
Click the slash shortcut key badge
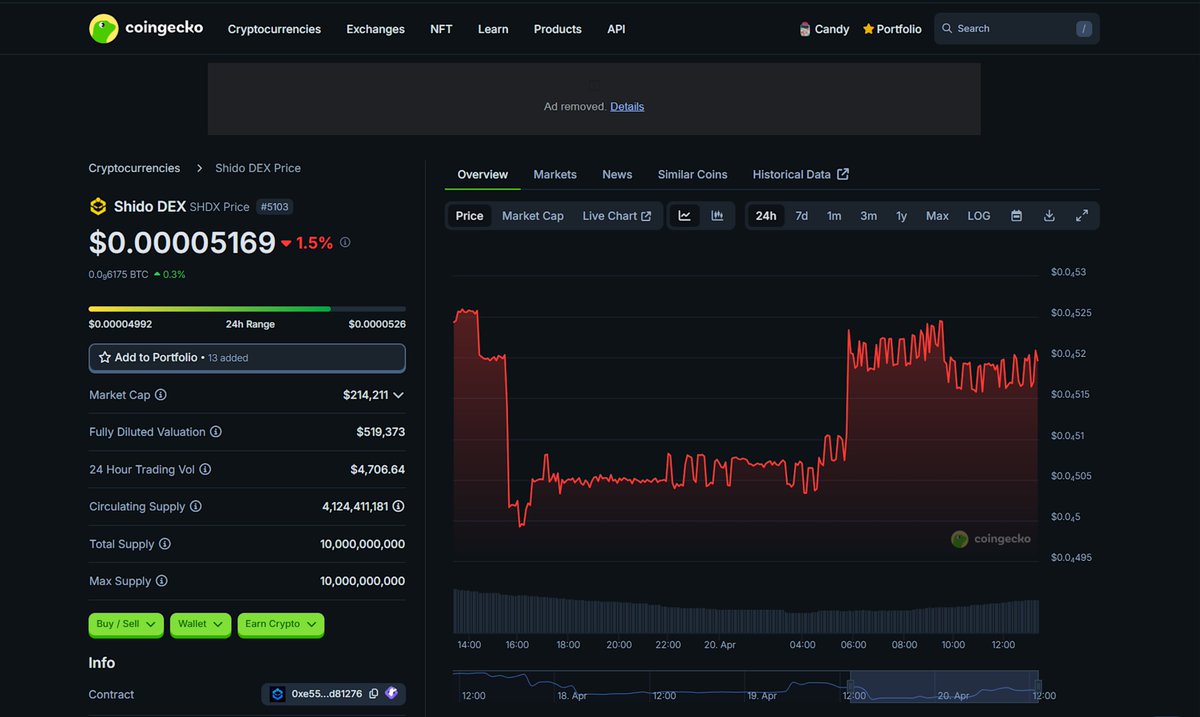coord(1084,28)
